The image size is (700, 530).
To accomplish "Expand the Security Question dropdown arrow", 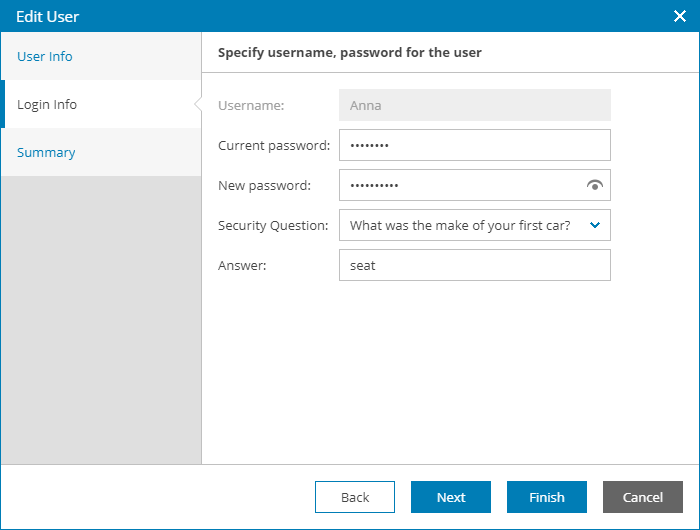I will point(595,225).
